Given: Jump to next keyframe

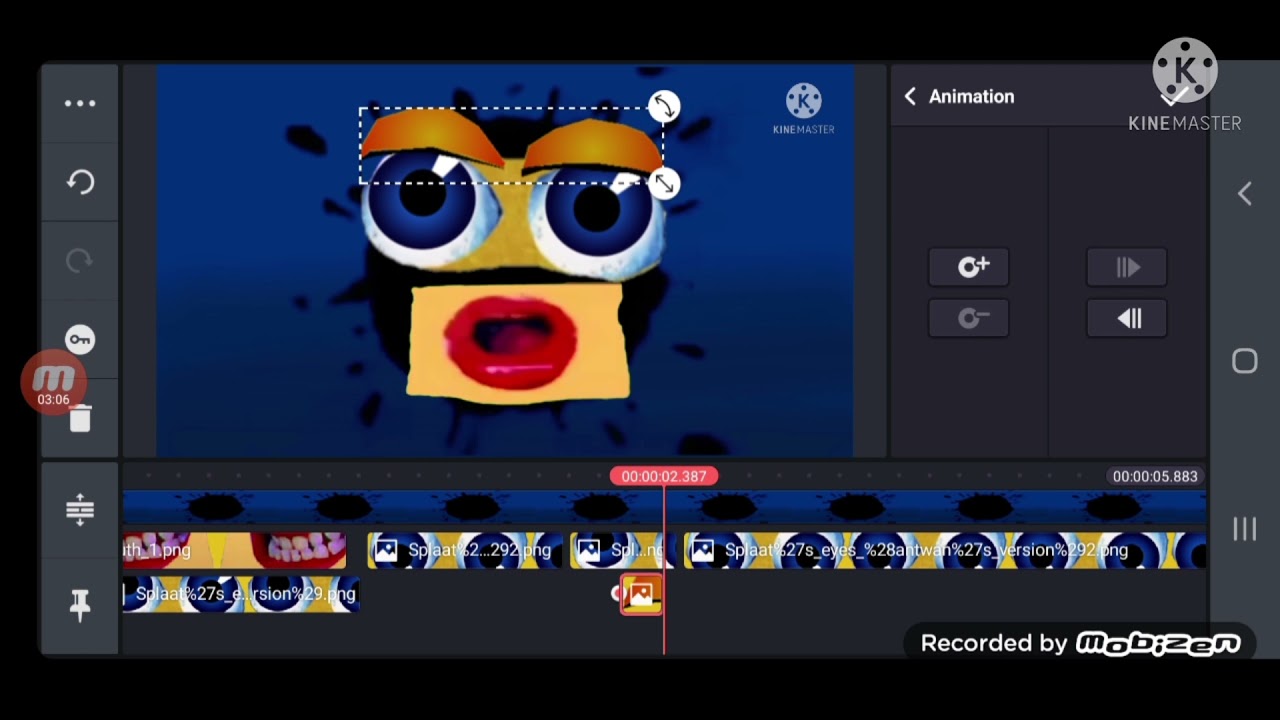Looking at the screenshot, I should [1127, 267].
